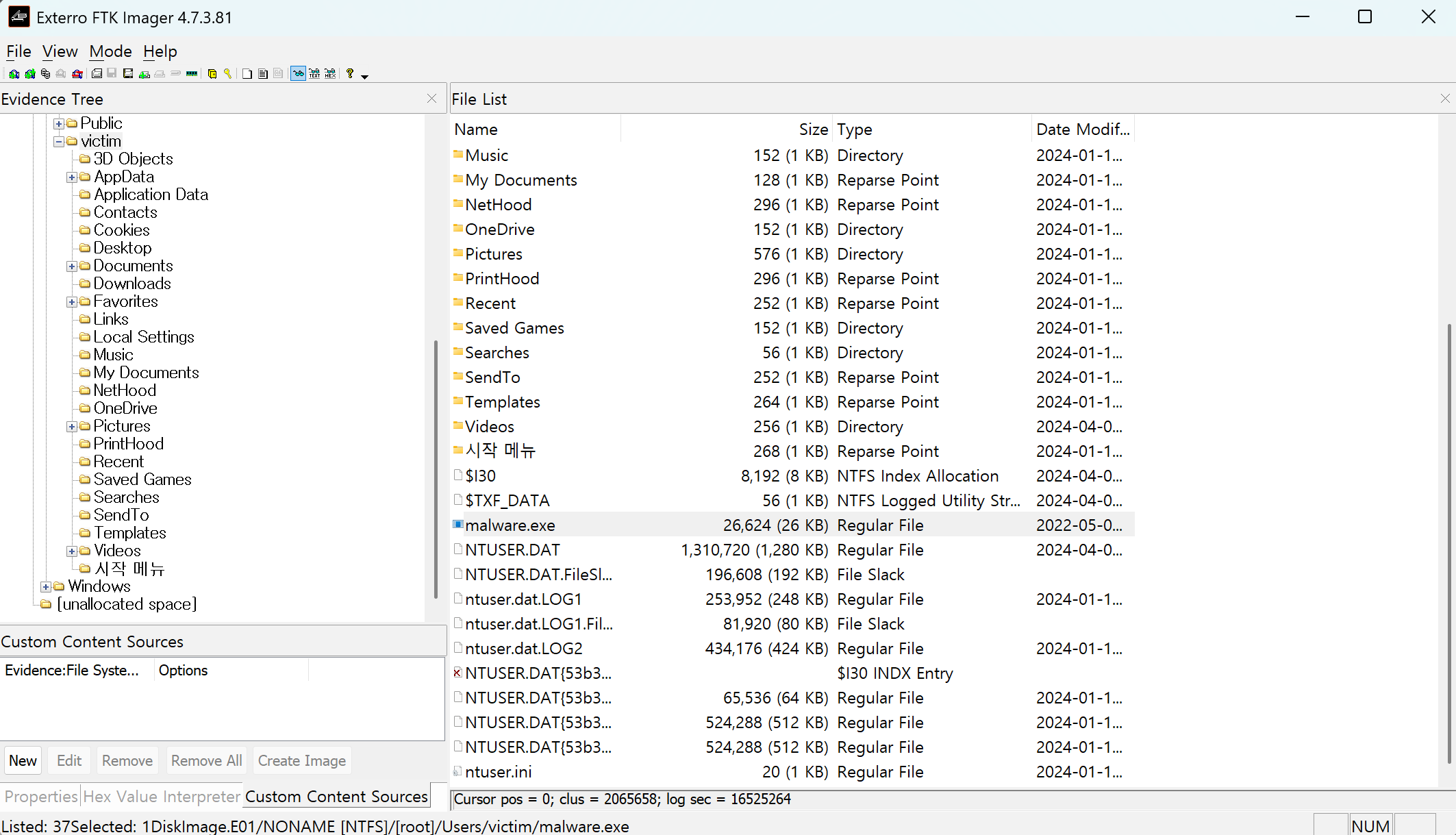Switch to the Hex Value Interpreter tab
The width and height of the screenshot is (1456, 835).
[x=162, y=797]
